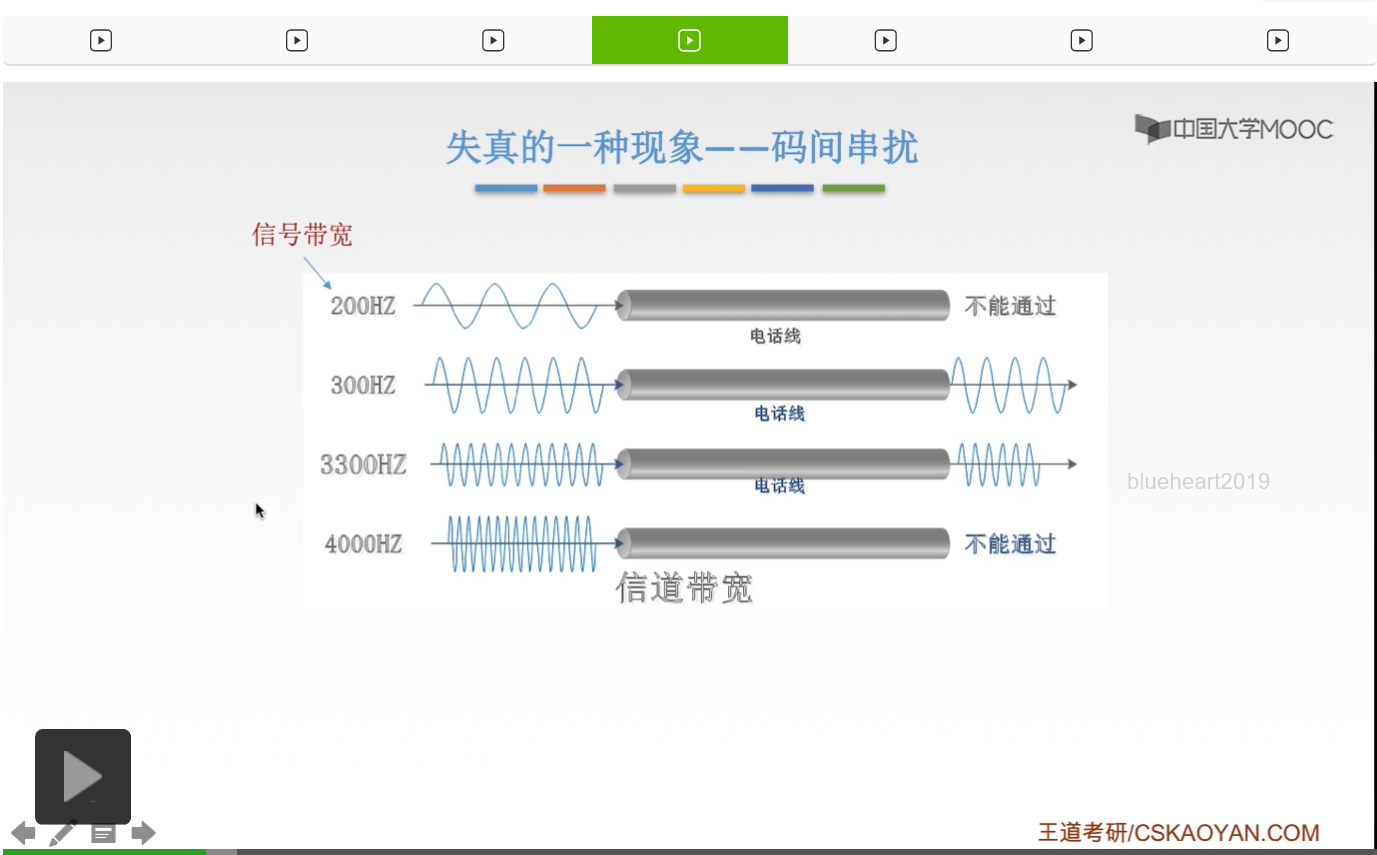Start video with the large play button

(x=83, y=777)
